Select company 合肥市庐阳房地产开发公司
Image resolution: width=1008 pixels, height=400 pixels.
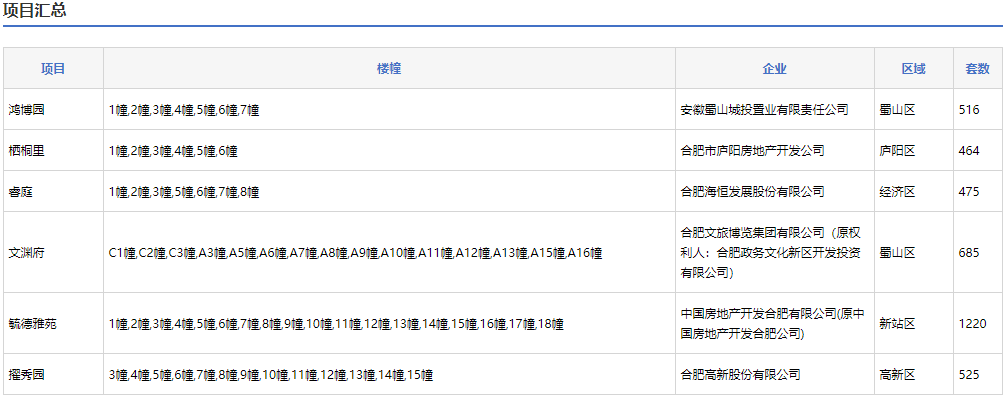click(752, 150)
